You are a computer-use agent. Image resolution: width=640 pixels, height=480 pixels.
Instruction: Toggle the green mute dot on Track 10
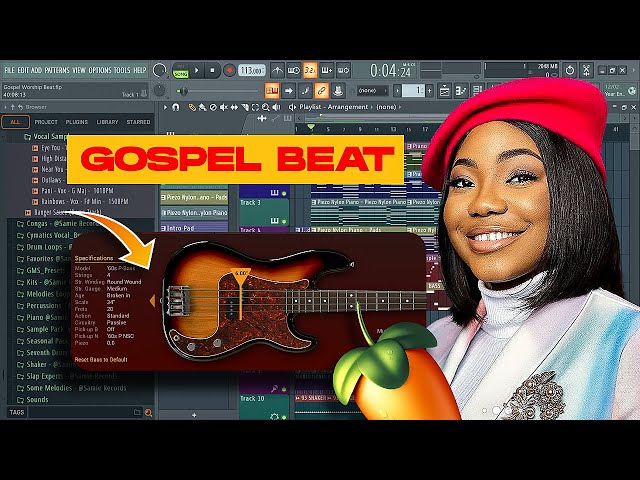point(284,417)
